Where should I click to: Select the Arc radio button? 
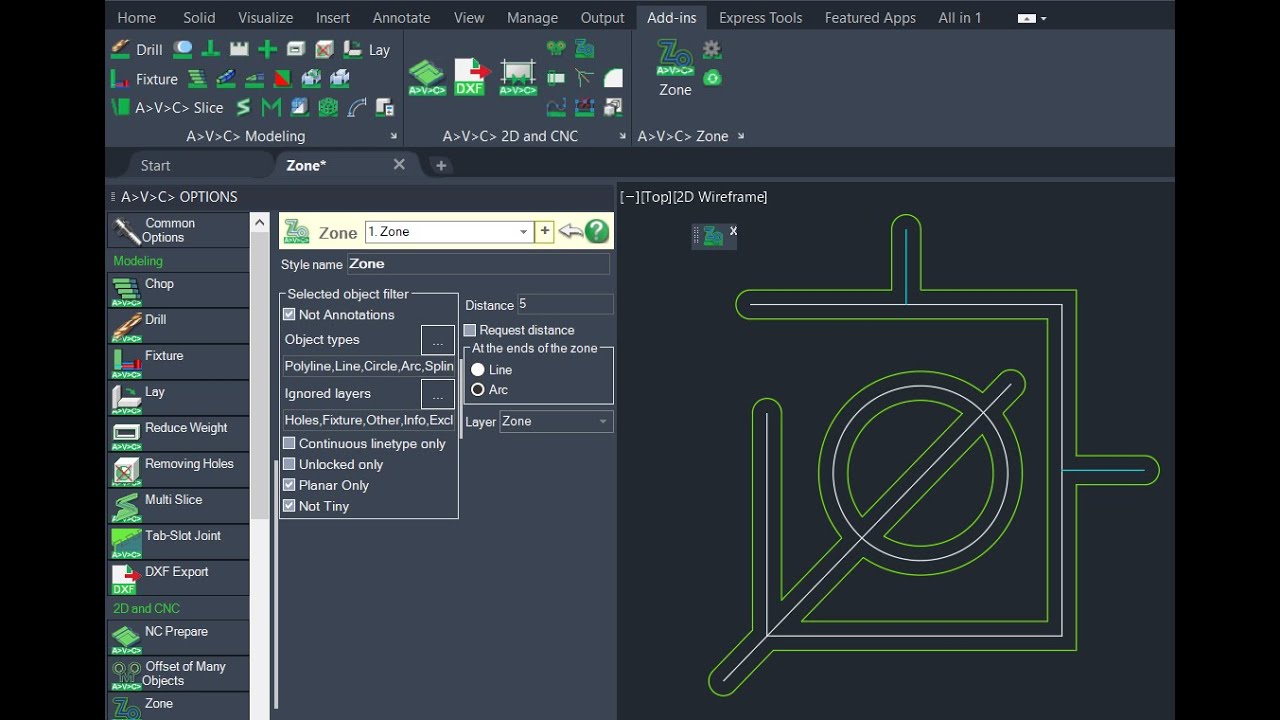click(478, 390)
